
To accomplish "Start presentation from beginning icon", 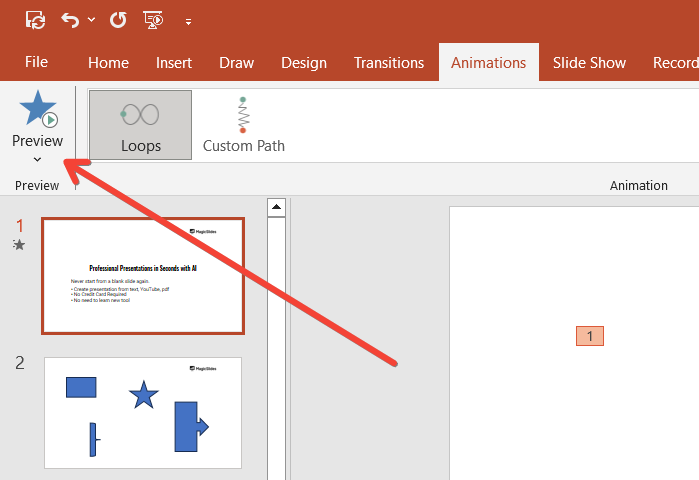I will coord(153,21).
